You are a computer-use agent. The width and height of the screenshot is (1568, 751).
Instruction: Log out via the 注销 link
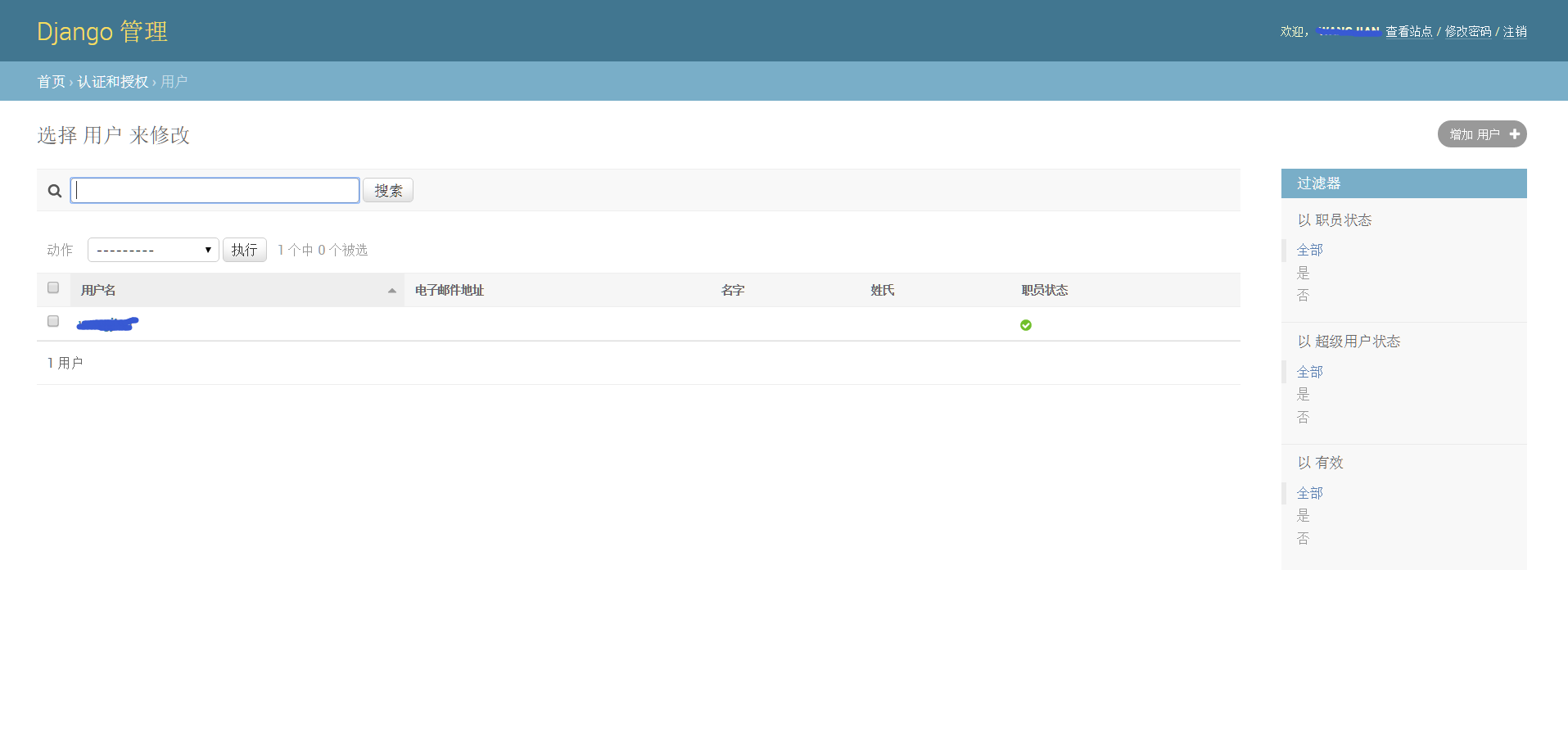click(x=1515, y=32)
